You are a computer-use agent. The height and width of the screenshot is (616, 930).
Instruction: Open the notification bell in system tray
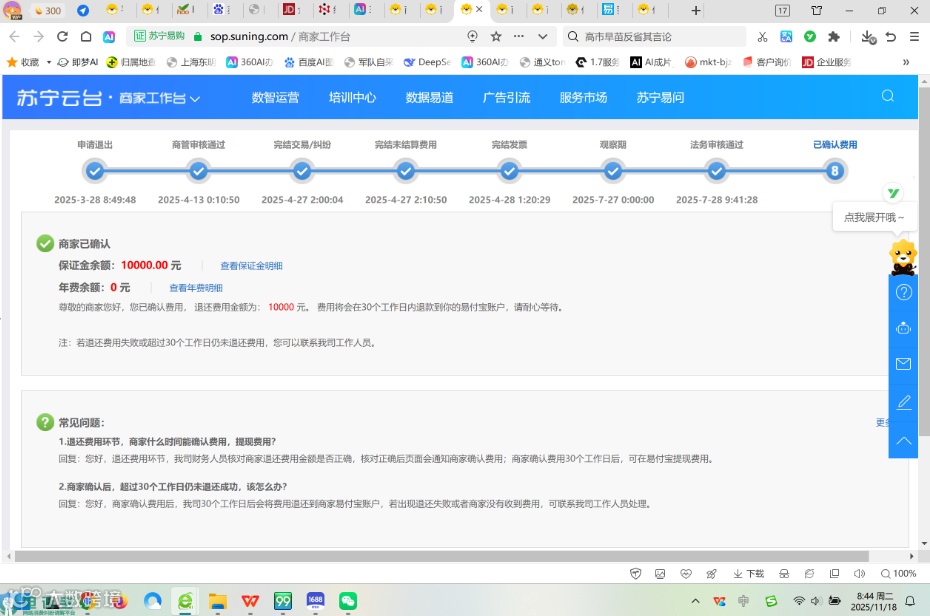click(x=910, y=601)
